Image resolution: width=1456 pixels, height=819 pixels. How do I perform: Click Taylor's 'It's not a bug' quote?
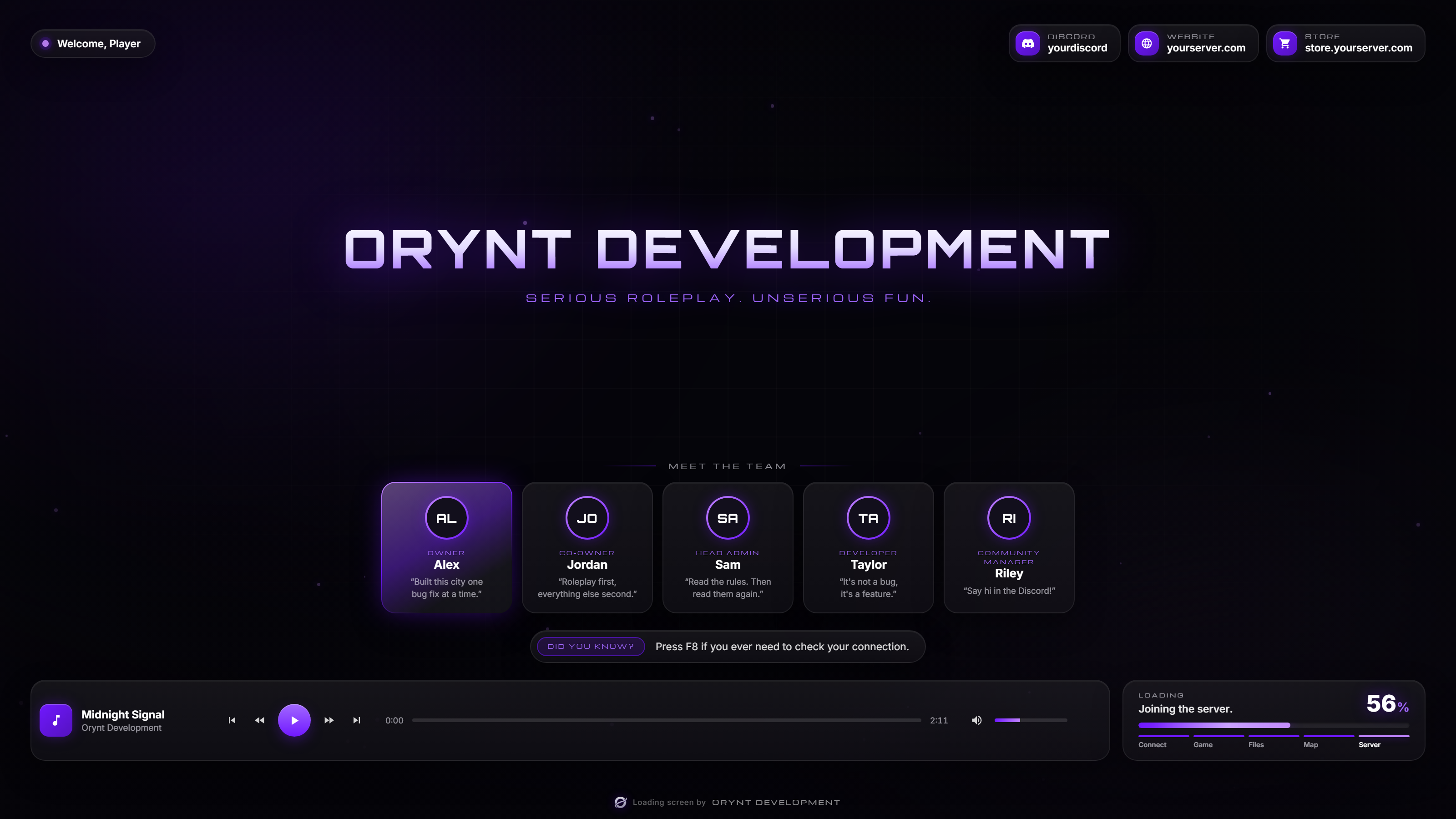pyautogui.click(x=868, y=588)
